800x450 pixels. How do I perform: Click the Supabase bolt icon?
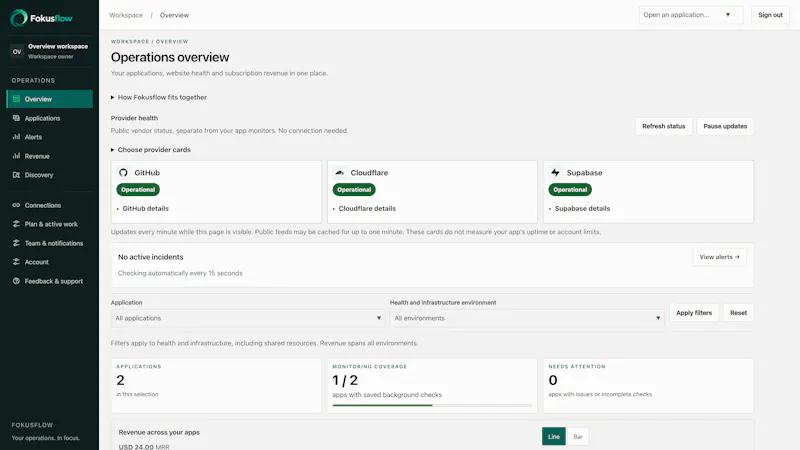[555, 172]
